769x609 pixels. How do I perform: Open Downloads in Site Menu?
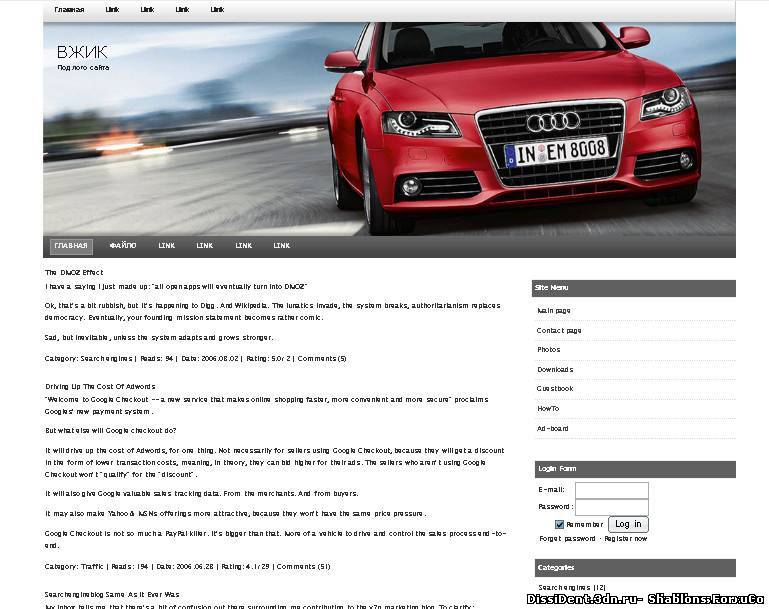[x=555, y=369]
